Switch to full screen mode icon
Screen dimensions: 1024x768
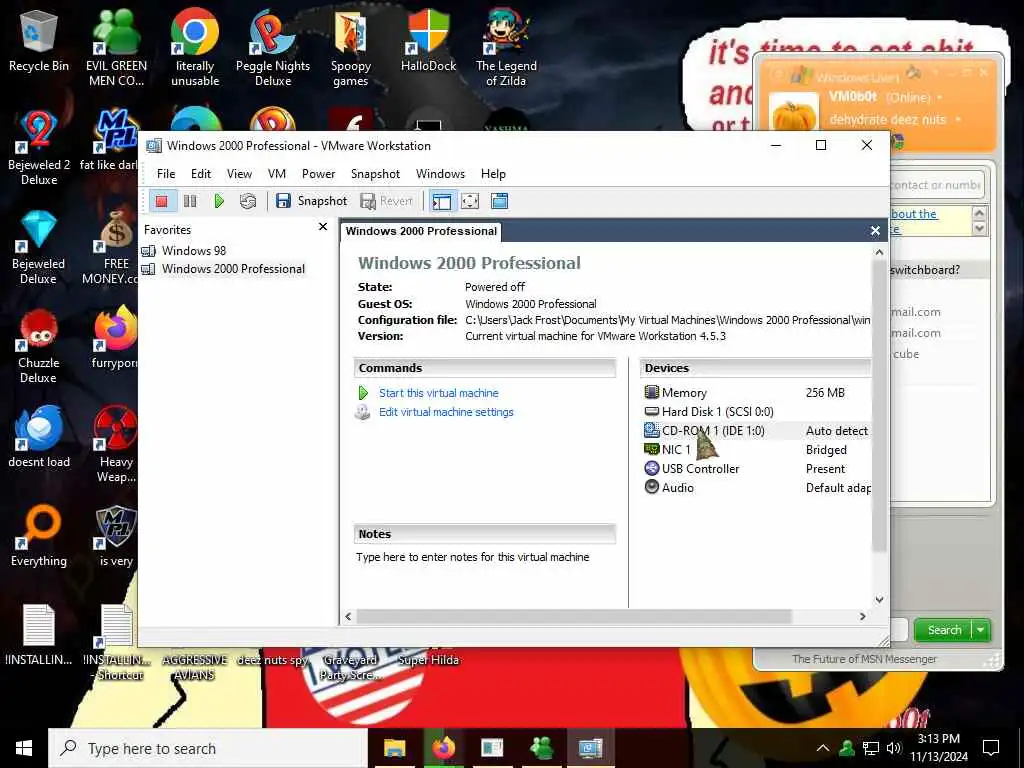coord(470,201)
